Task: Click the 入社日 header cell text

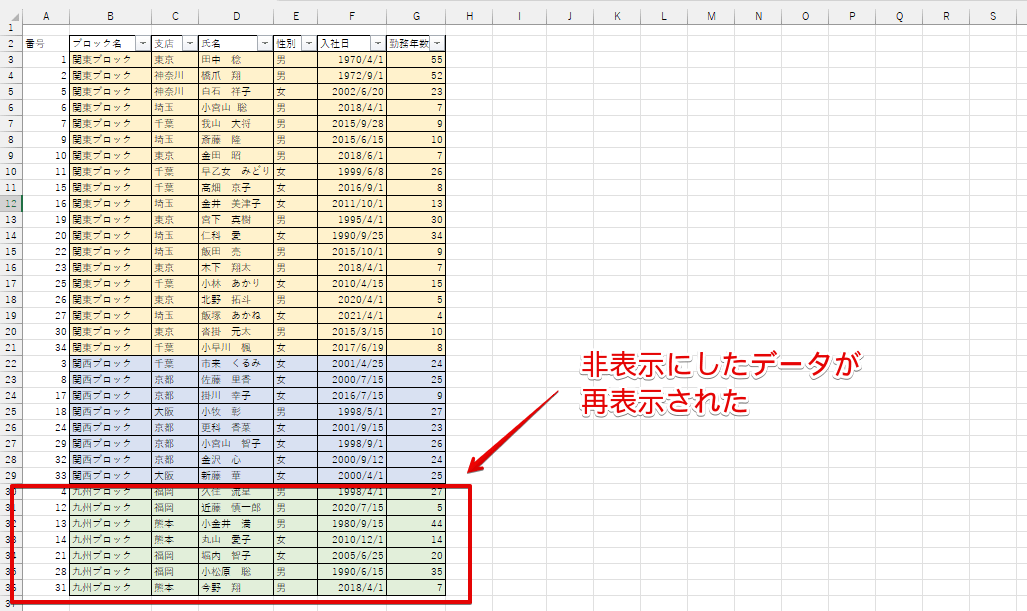Action: tap(335, 43)
